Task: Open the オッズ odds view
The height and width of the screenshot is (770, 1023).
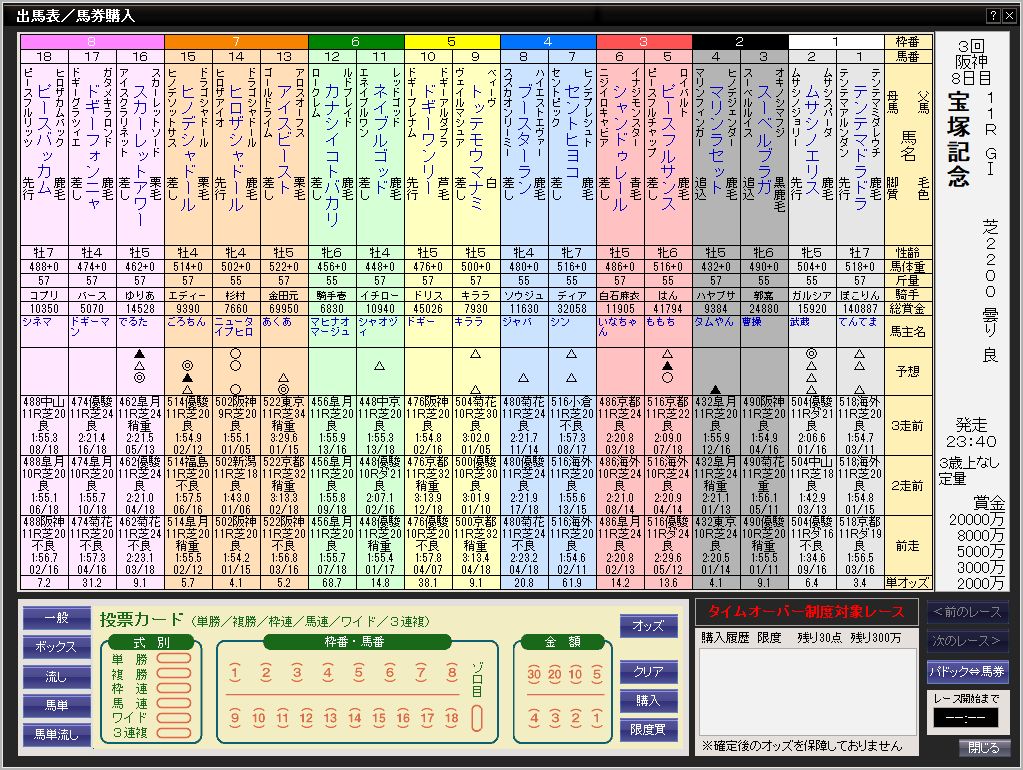Action: coord(648,626)
